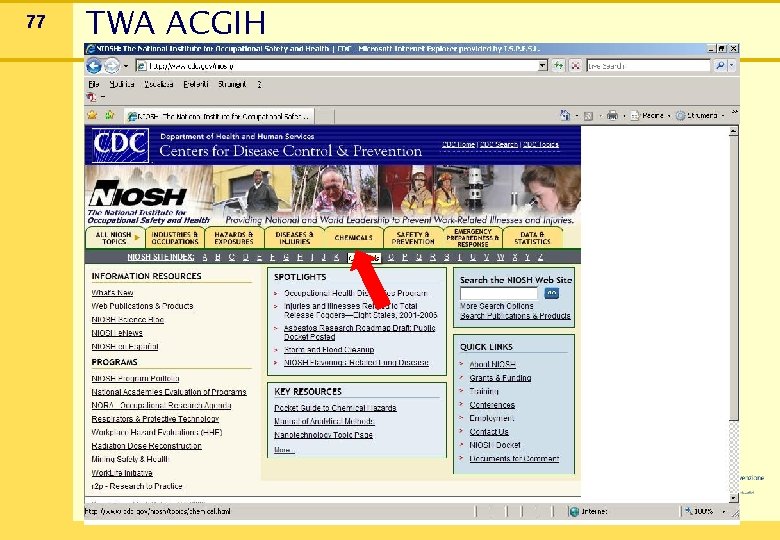Viewport: 780px width, 540px height.
Task: Open the second menu bar item after File
Action: (122, 84)
